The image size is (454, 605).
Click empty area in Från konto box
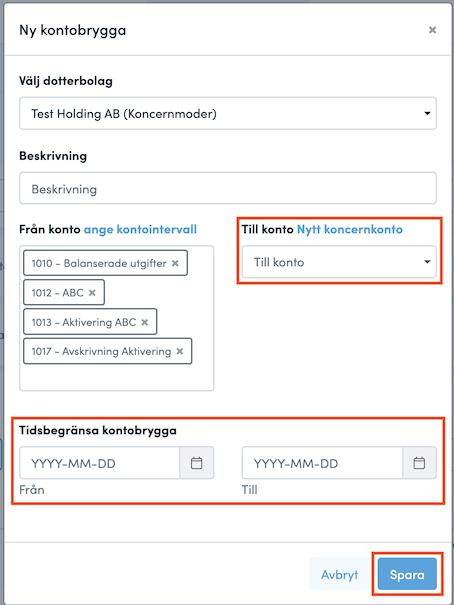(116, 377)
